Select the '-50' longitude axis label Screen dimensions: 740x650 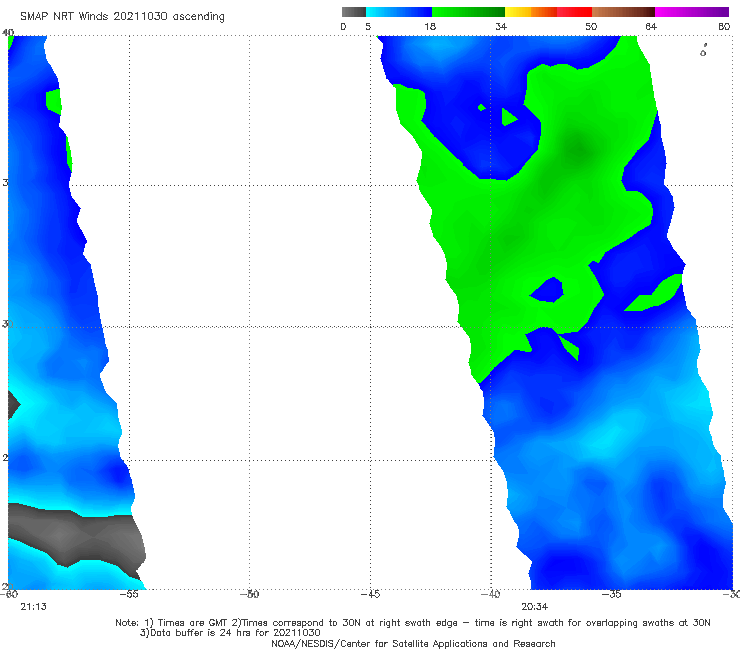[x=249, y=594]
